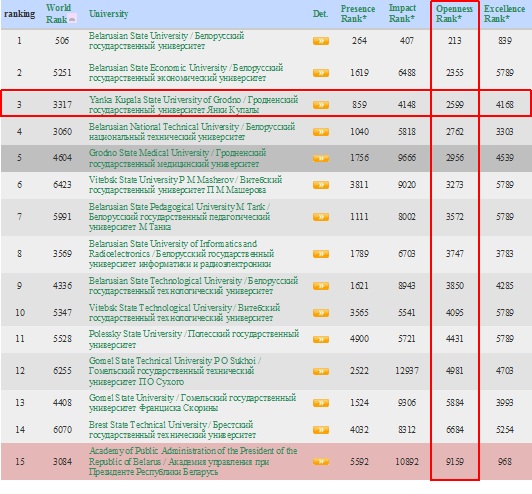Screen dimensions: 532x494
Task: Select presence rank value 5592
Action: coord(359,461)
